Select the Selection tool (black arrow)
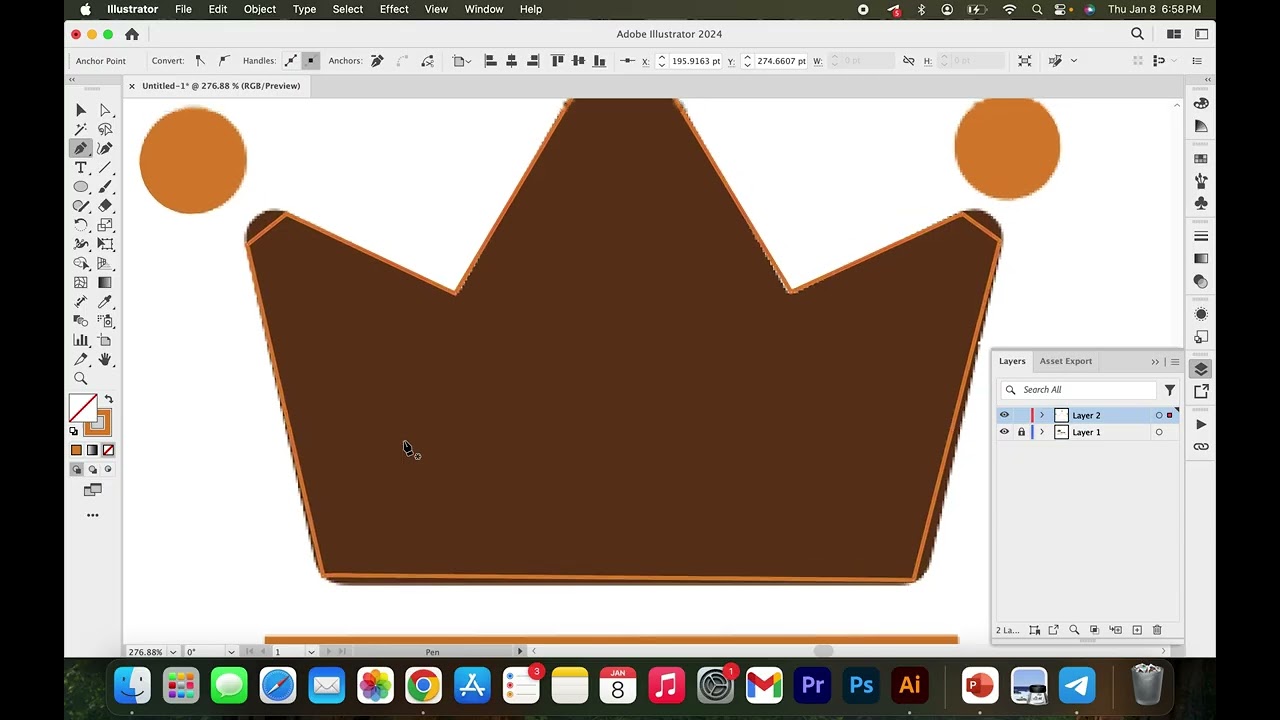 [x=81, y=110]
